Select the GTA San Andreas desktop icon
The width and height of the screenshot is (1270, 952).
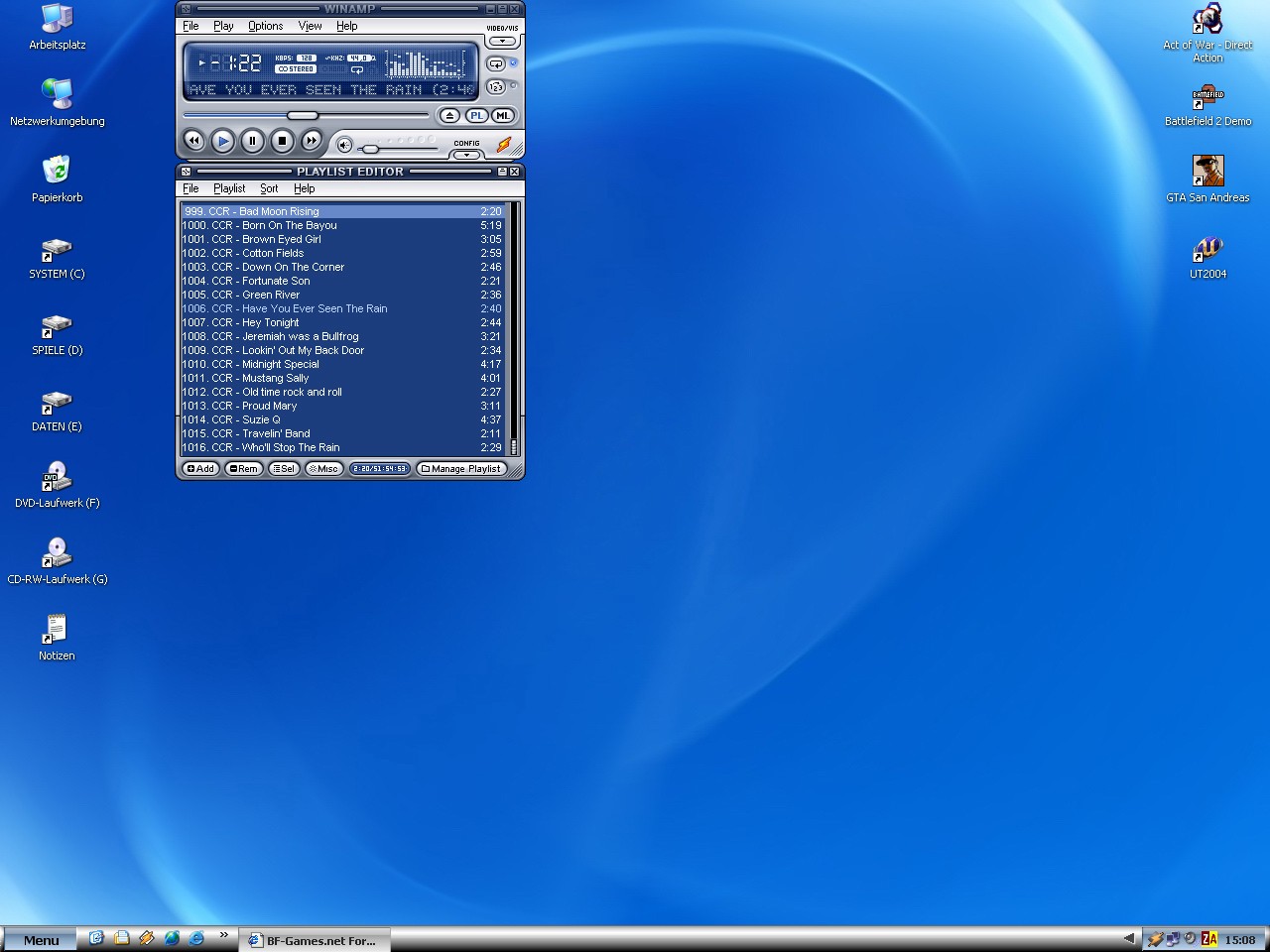(1207, 179)
